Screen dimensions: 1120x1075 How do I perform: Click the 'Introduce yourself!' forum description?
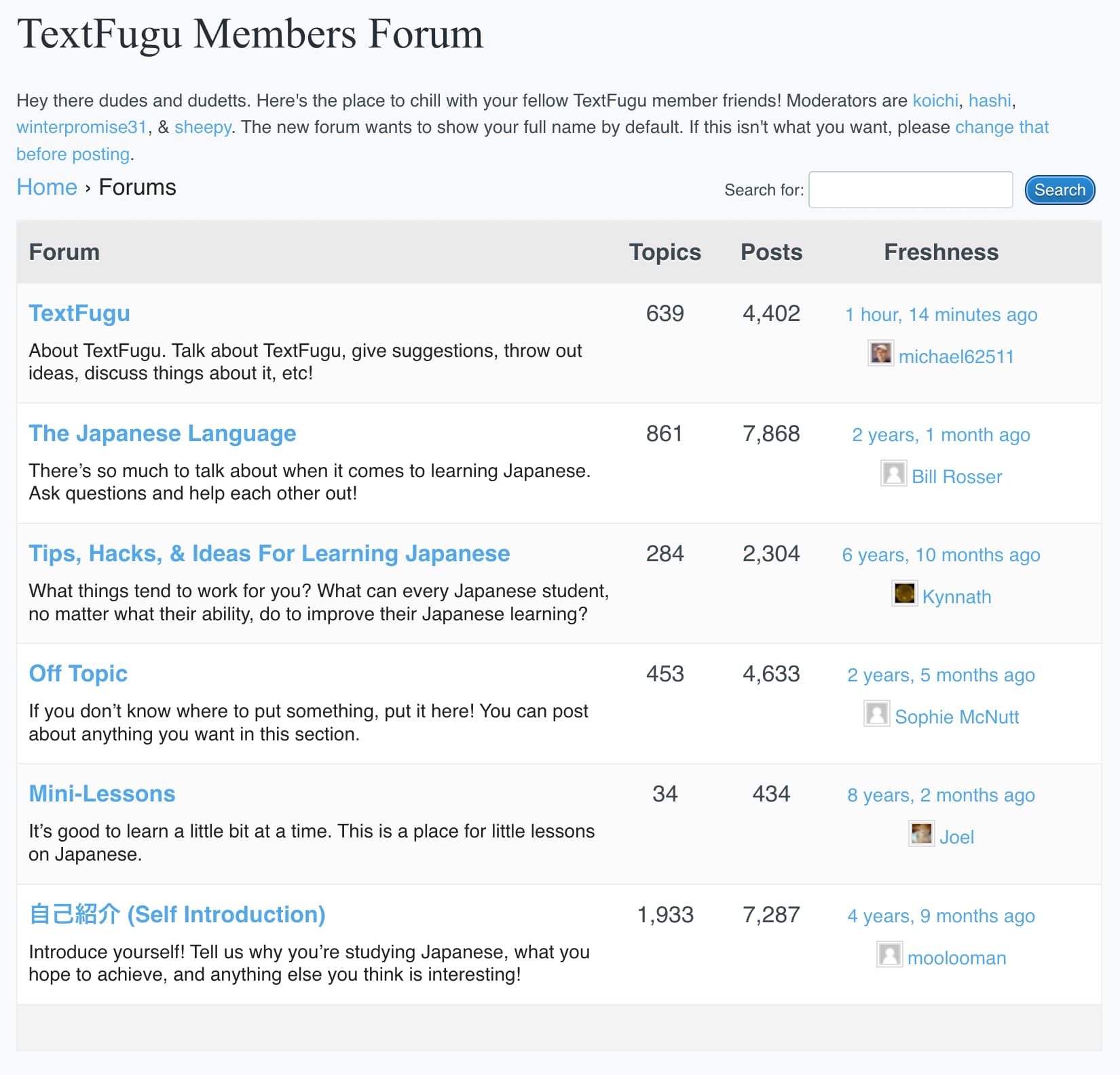pyautogui.click(x=309, y=963)
